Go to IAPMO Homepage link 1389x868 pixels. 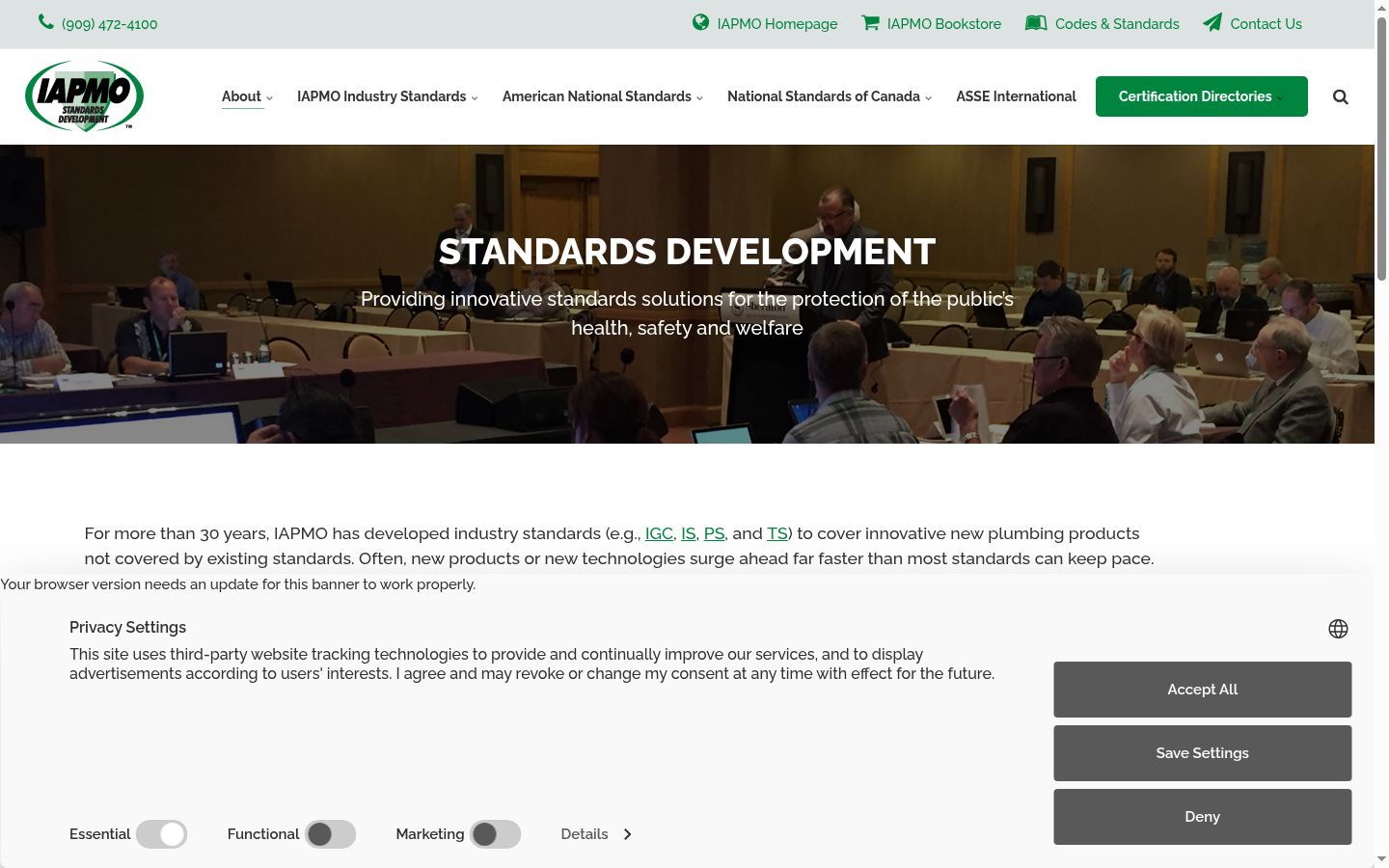(x=777, y=23)
